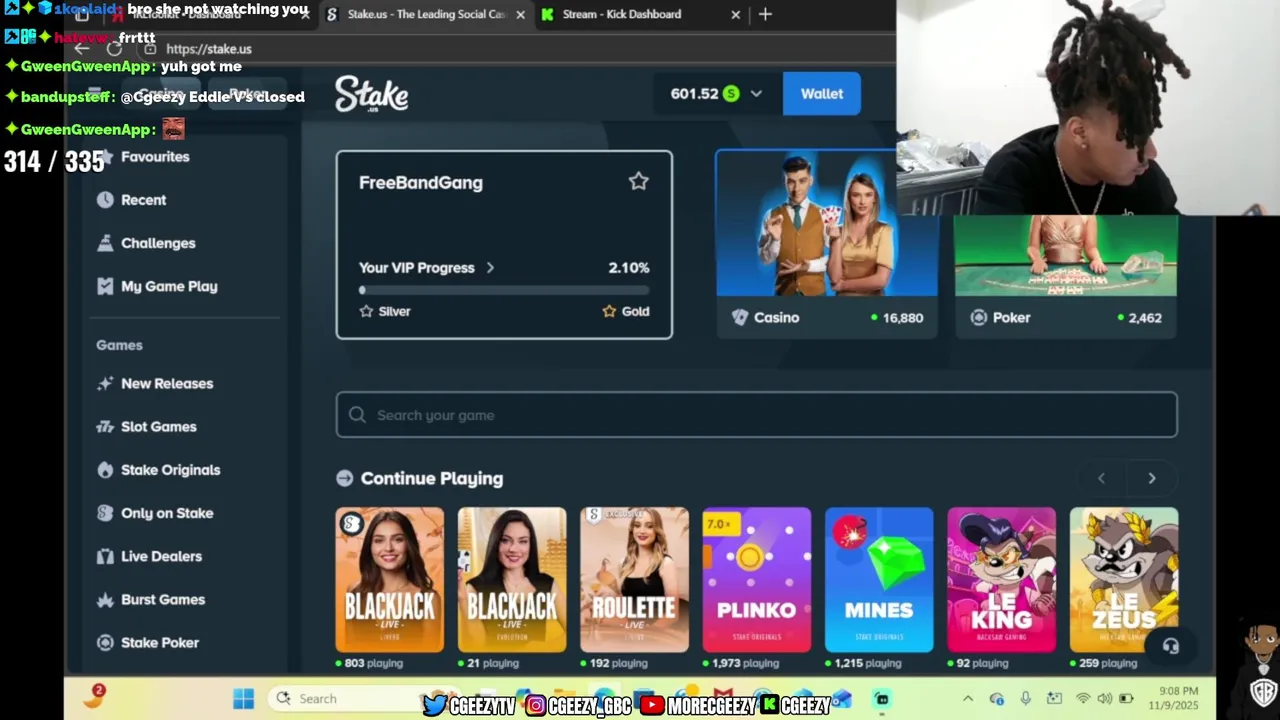Click the Live Dealers icon
This screenshot has width=1280, height=720.
point(105,556)
